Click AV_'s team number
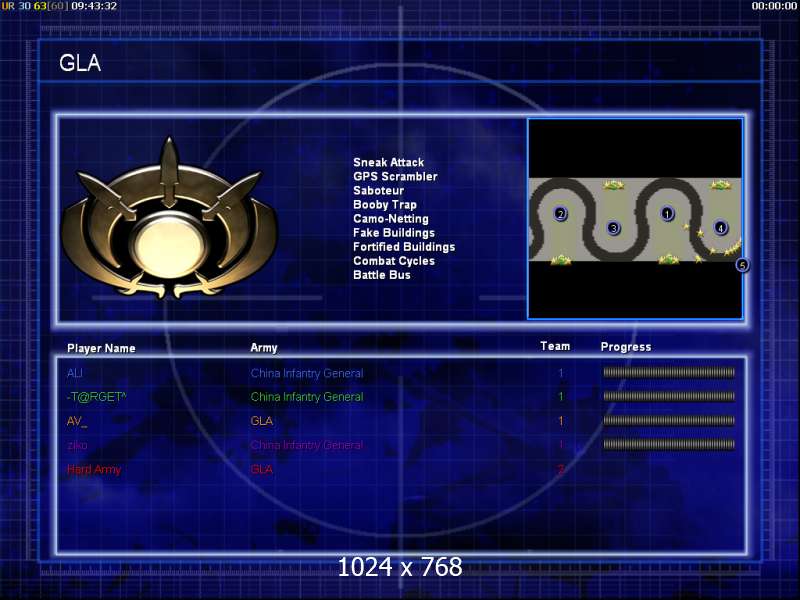 click(x=561, y=421)
